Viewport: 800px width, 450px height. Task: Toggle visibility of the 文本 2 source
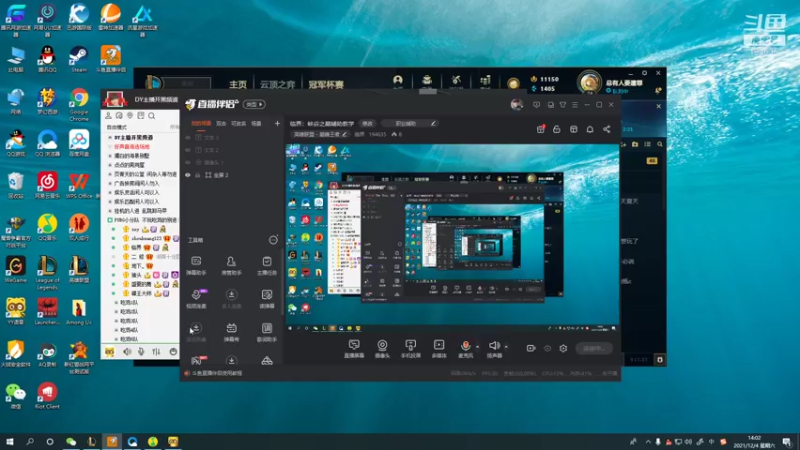(x=188, y=150)
